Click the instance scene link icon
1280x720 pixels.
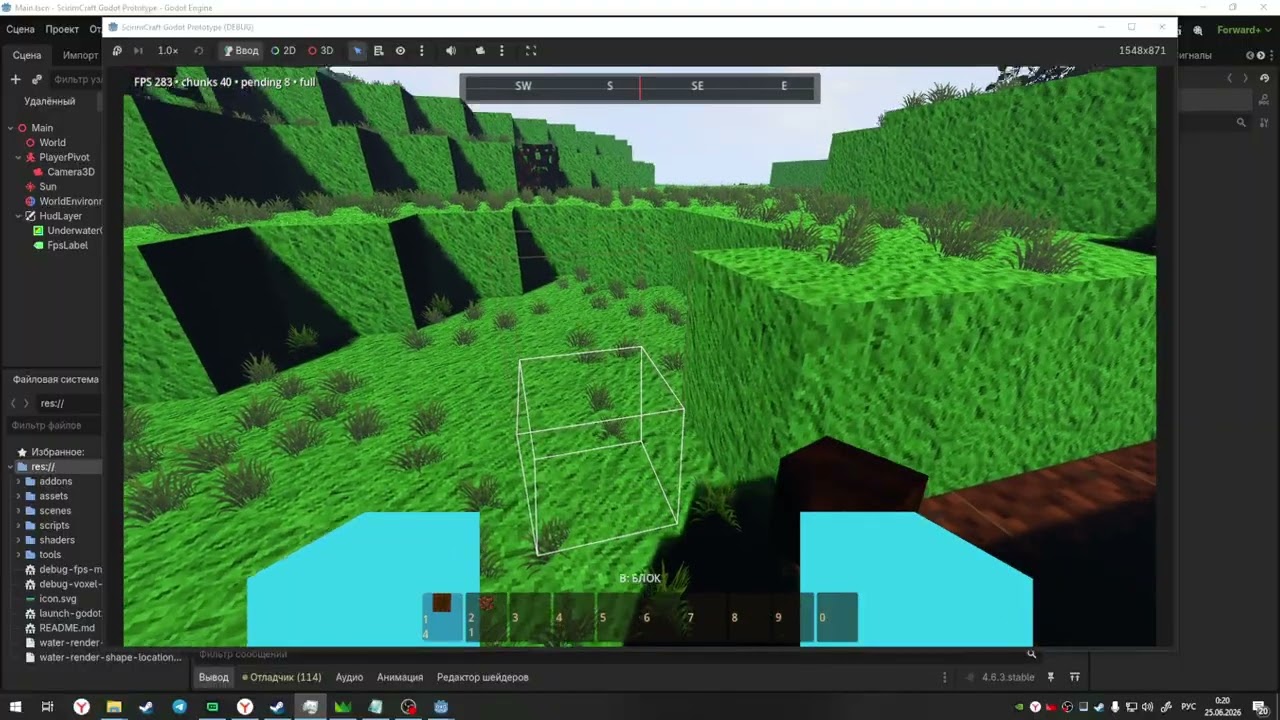37,79
